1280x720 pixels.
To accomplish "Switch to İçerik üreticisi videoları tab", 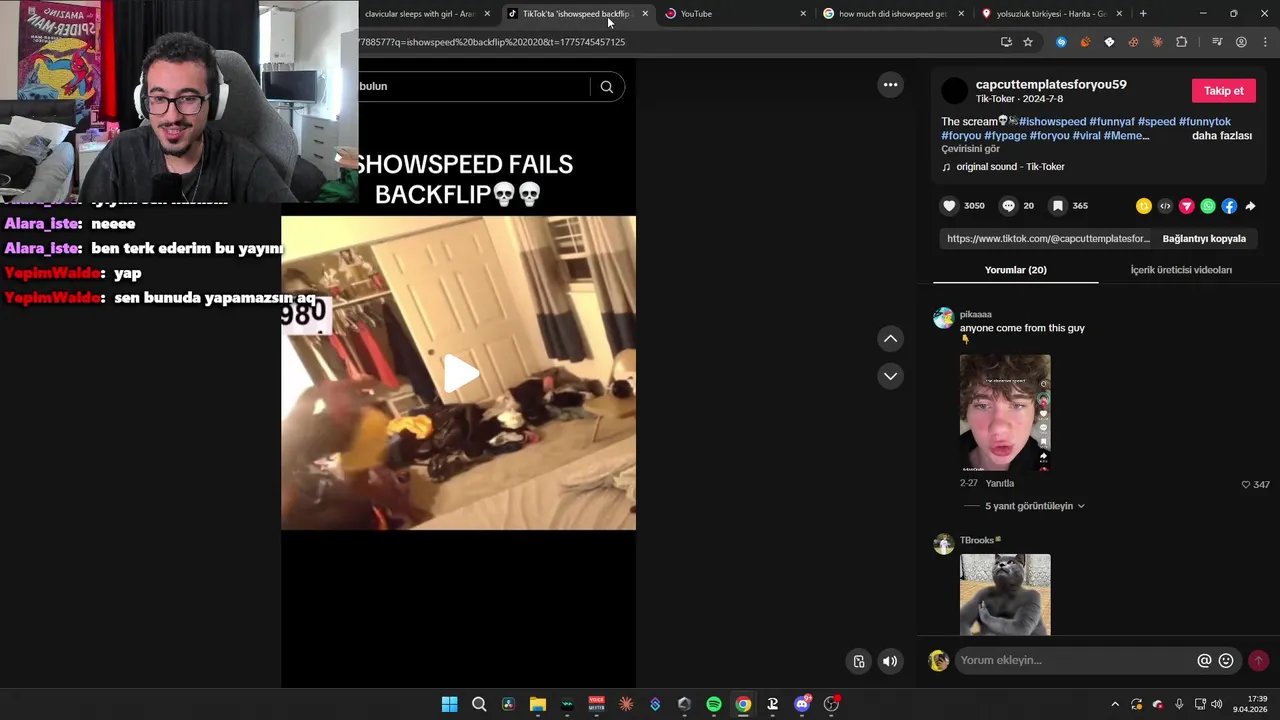I will coord(1181,270).
